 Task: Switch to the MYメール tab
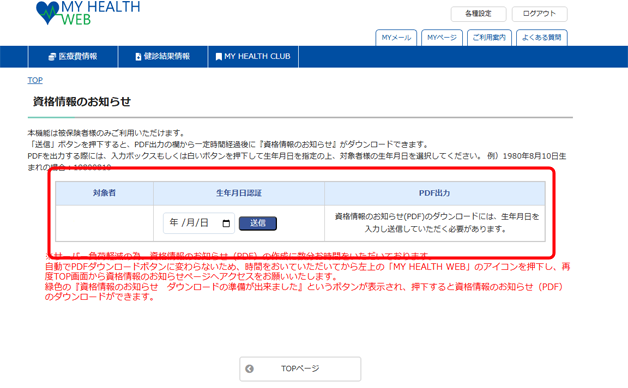pos(396,38)
